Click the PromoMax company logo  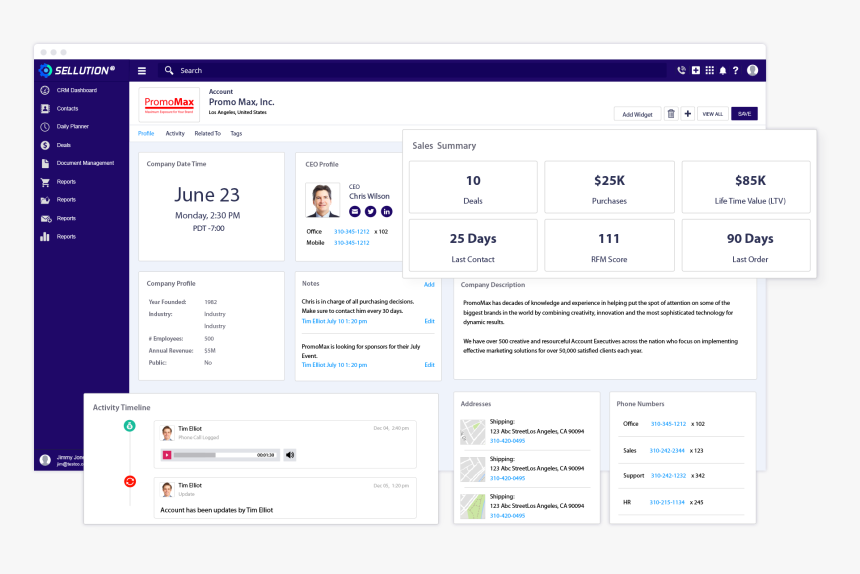(169, 104)
